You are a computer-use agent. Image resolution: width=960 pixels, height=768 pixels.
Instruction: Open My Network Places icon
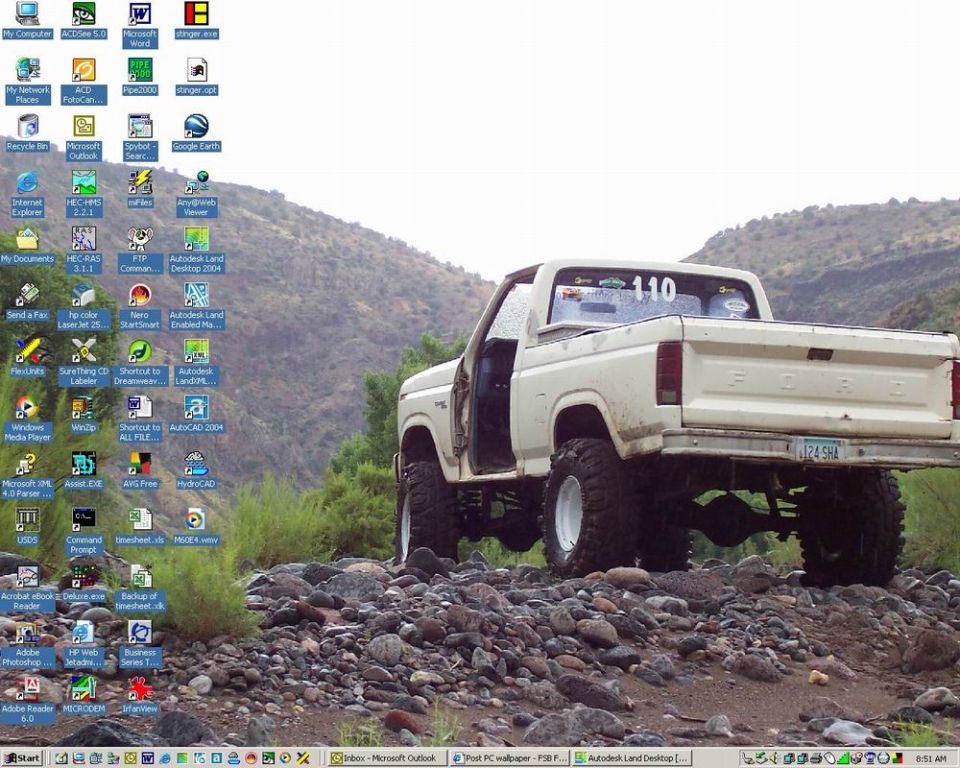[28, 81]
